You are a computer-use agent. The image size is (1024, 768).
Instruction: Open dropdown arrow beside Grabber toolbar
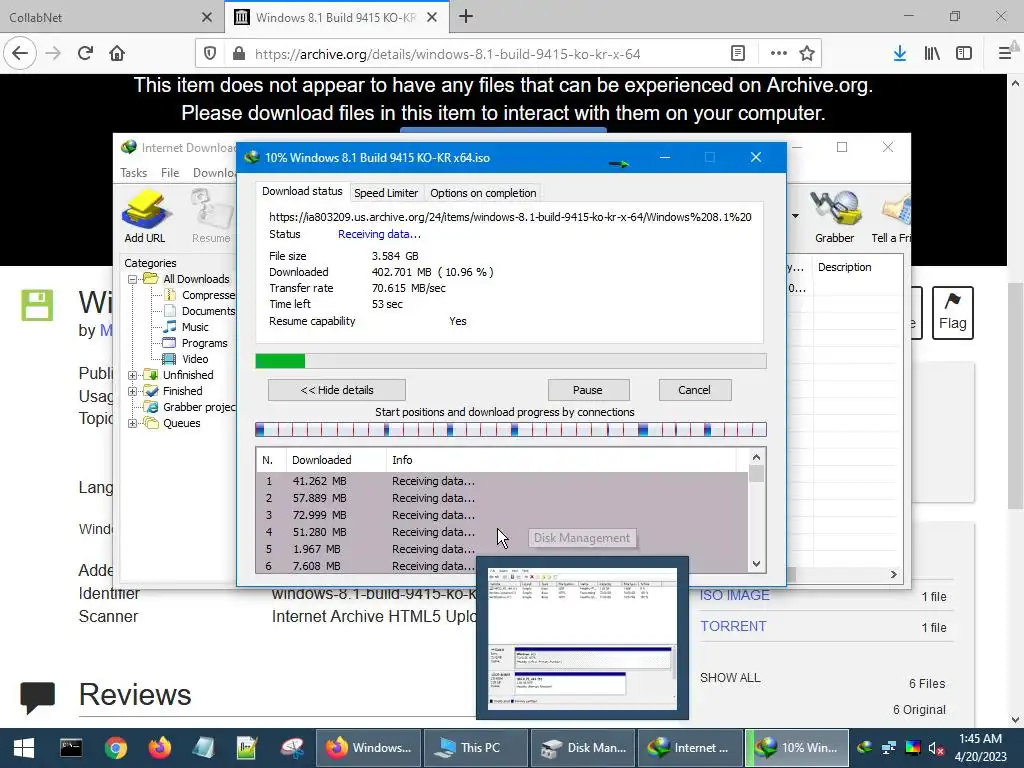click(x=795, y=216)
